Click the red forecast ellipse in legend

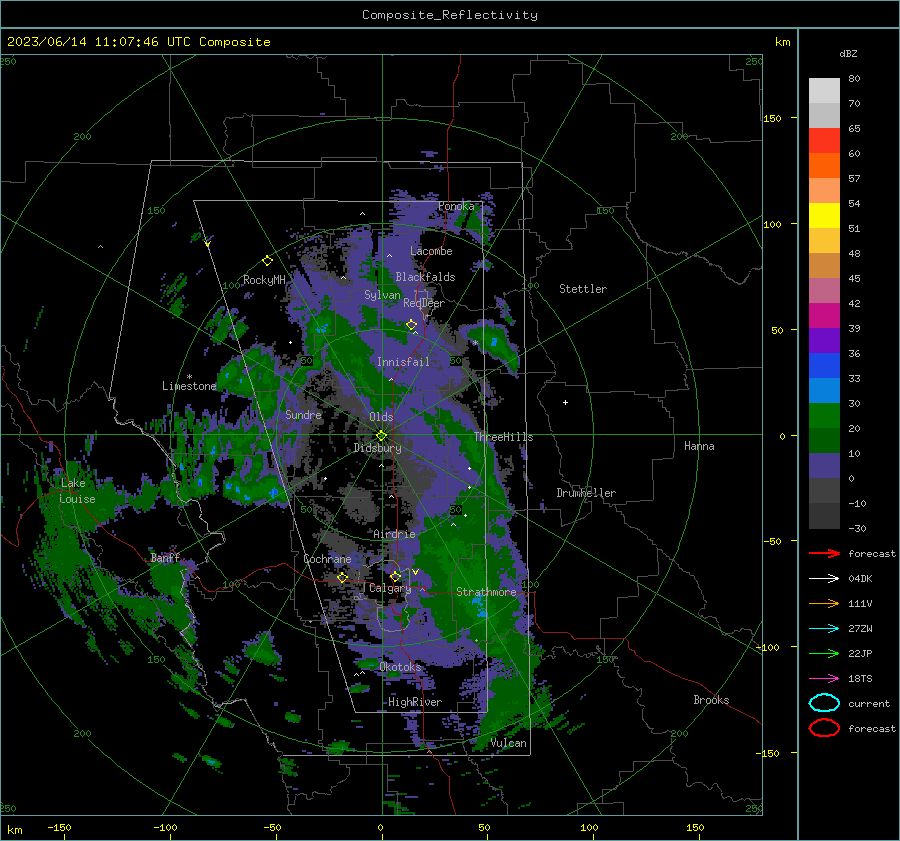click(824, 728)
